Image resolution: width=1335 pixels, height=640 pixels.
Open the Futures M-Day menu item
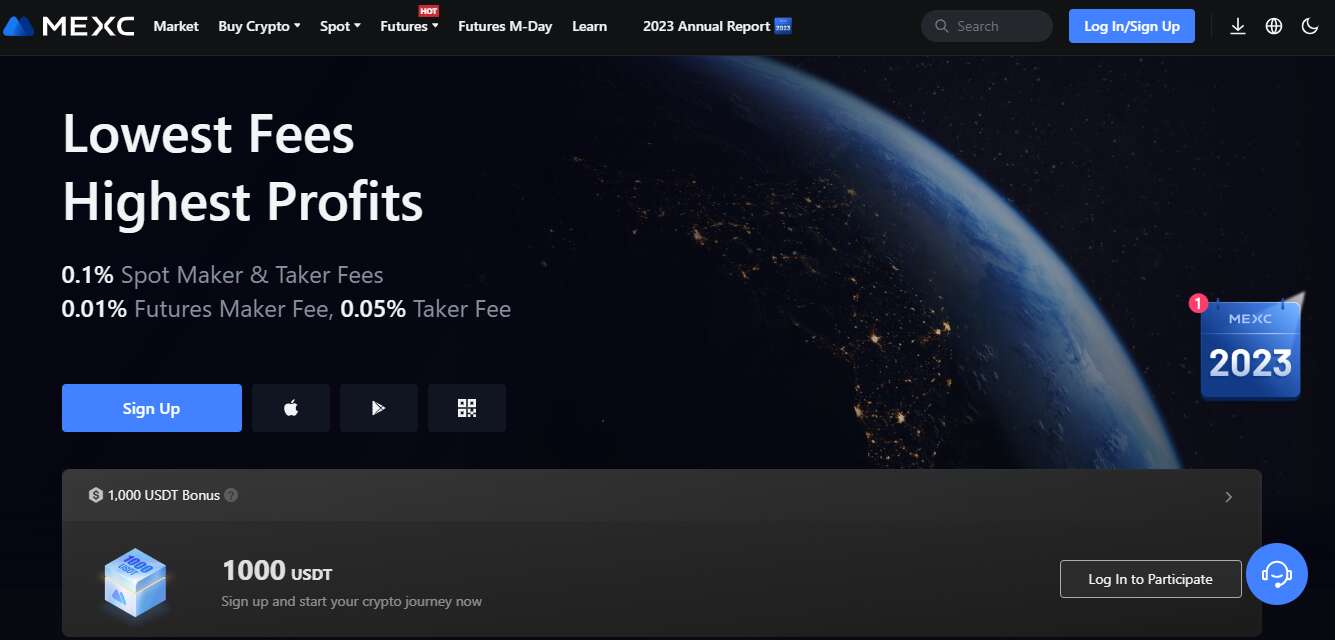tap(505, 26)
